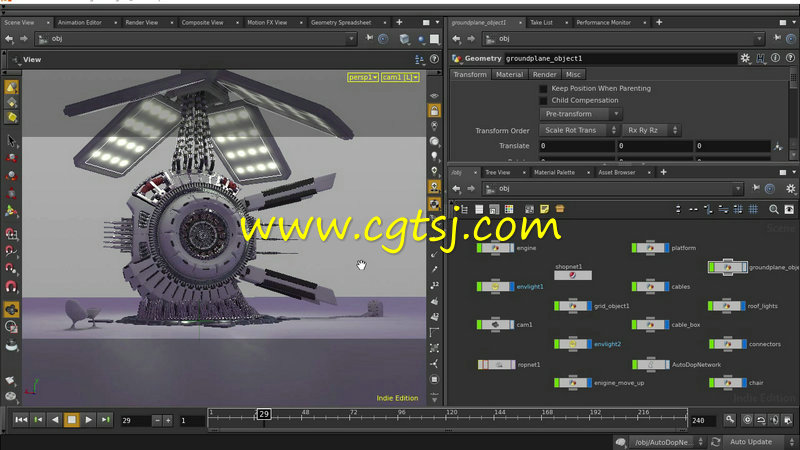Open the Material Palette tab
Viewport: 800px width, 450px height.
[x=554, y=172]
